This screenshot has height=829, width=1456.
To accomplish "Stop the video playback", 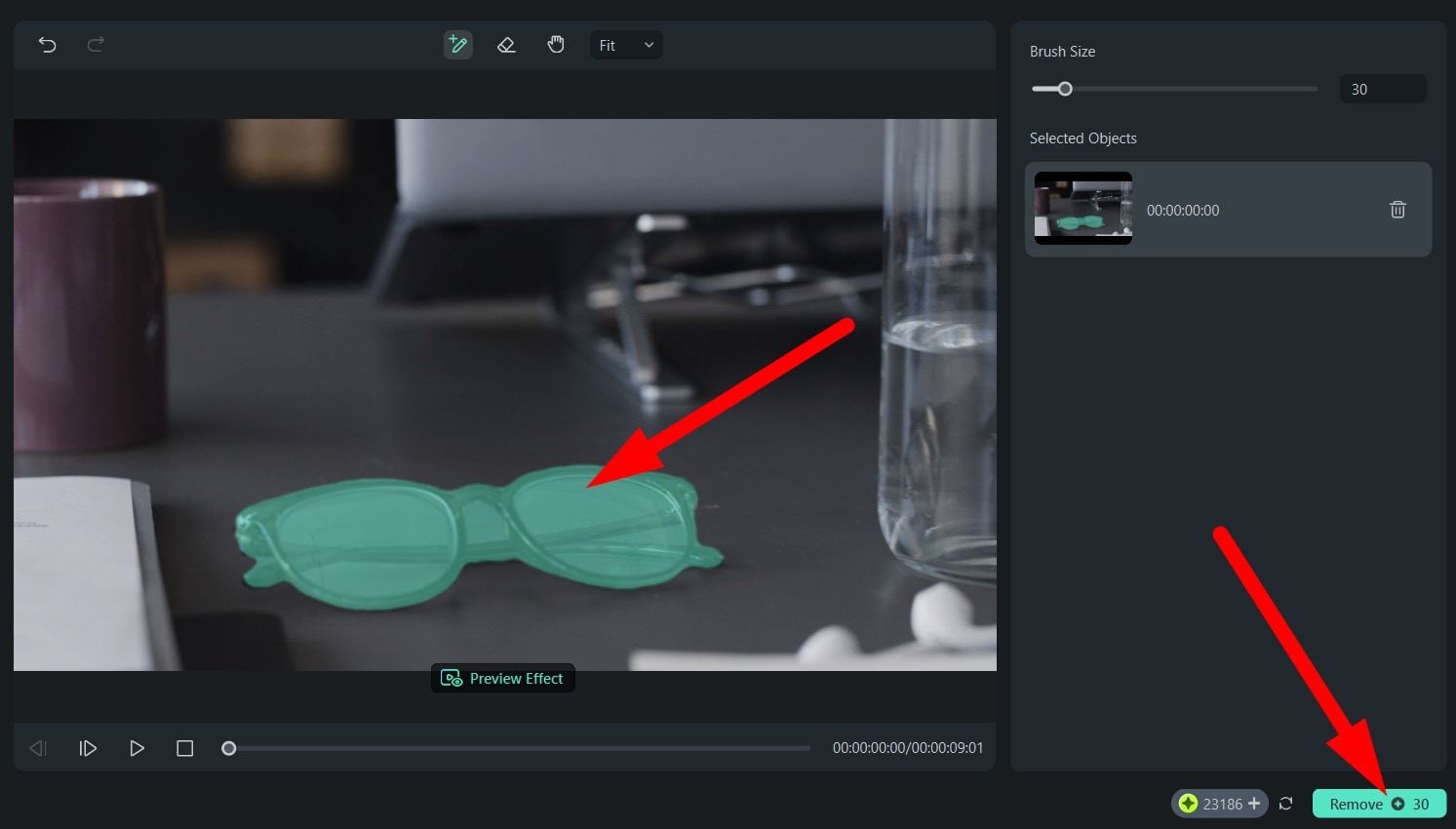I will 184,748.
